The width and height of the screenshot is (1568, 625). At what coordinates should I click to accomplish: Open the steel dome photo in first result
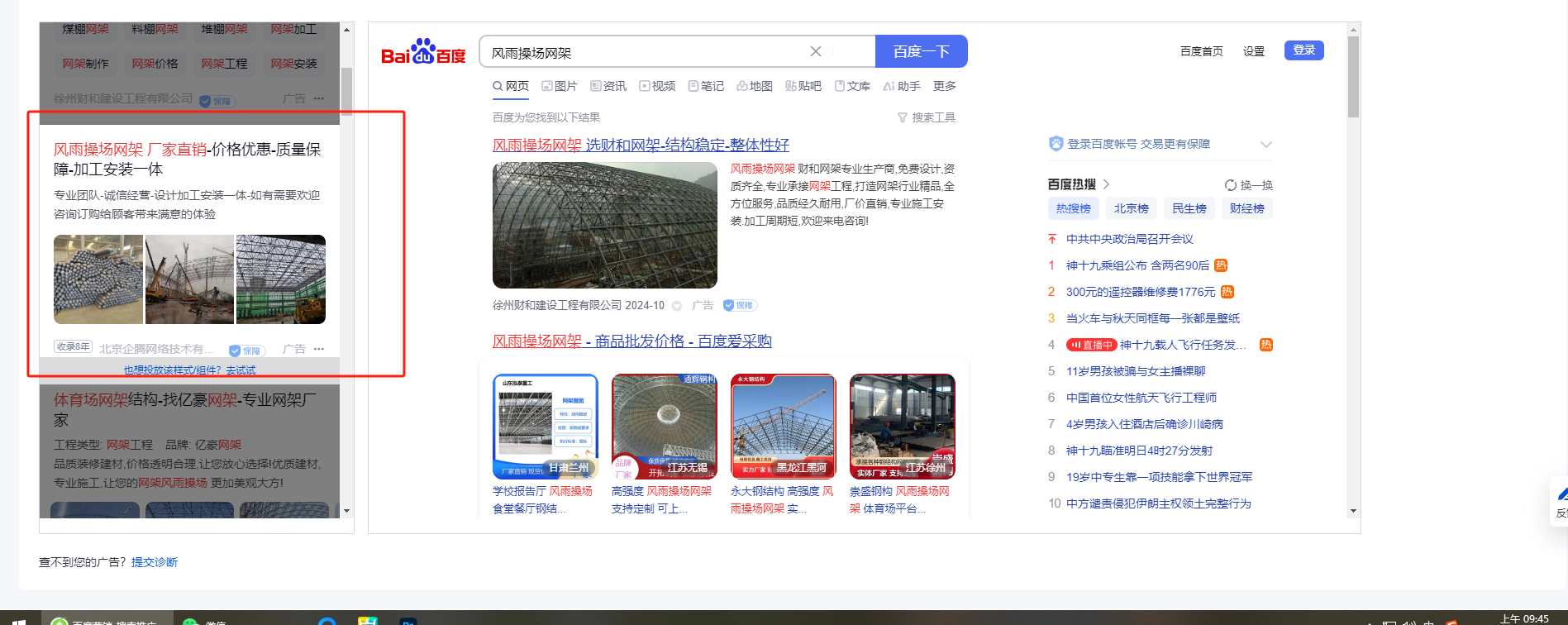[x=605, y=225]
